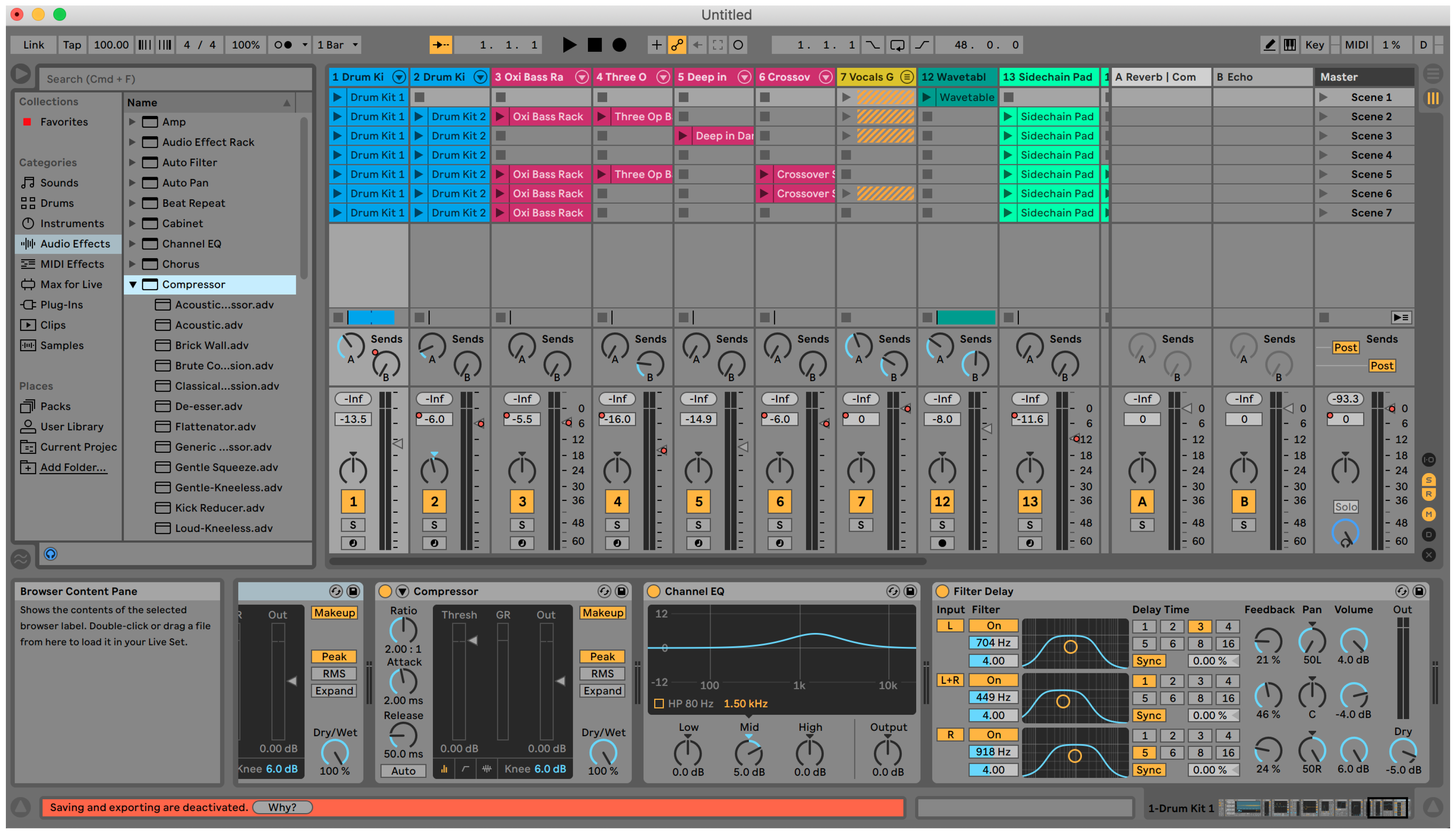The image size is (1456, 835).
Task: Open the Drums category
Action: 57,203
